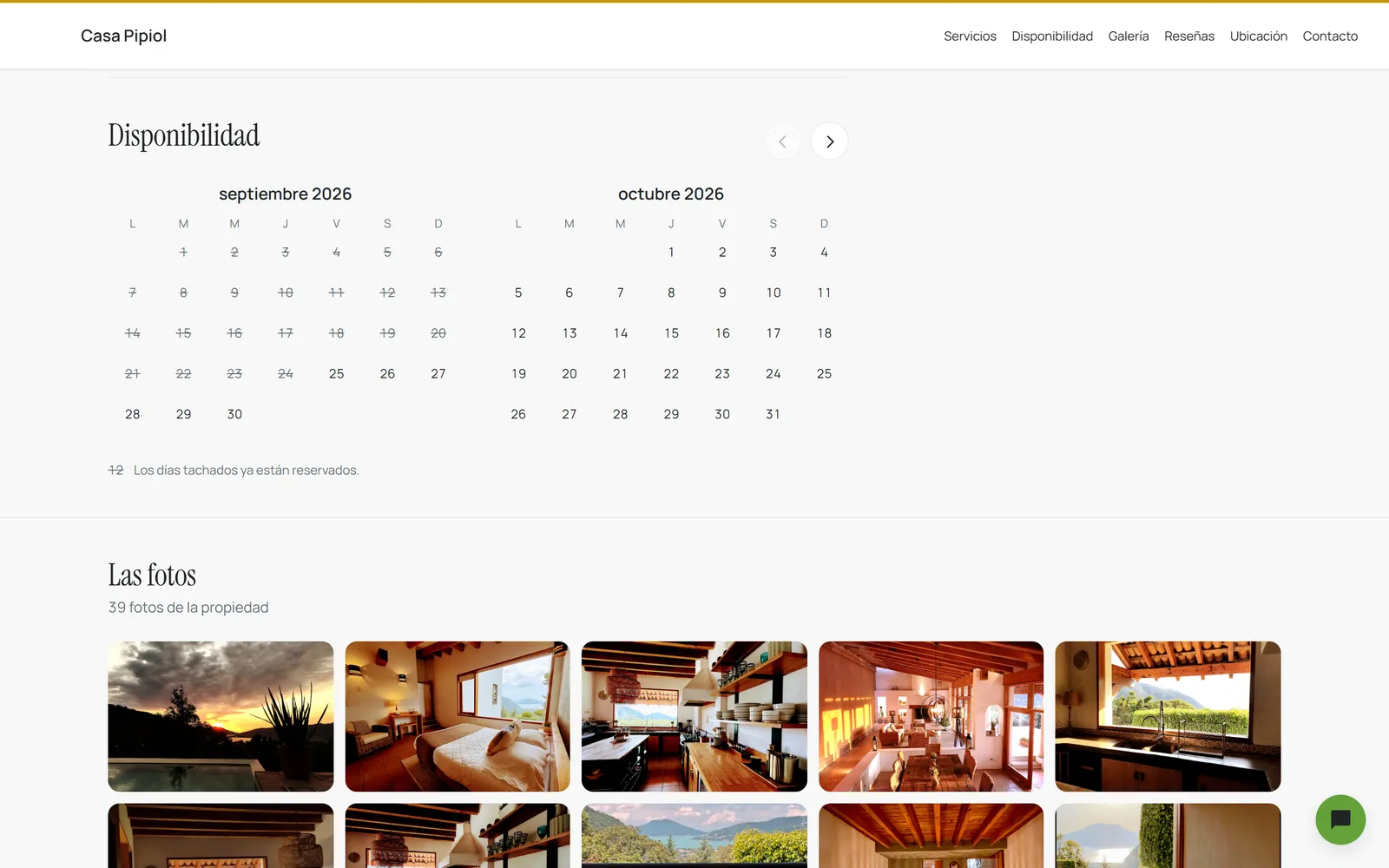
Task: Select October 1 in the calendar
Action: [x=671, y=253]
